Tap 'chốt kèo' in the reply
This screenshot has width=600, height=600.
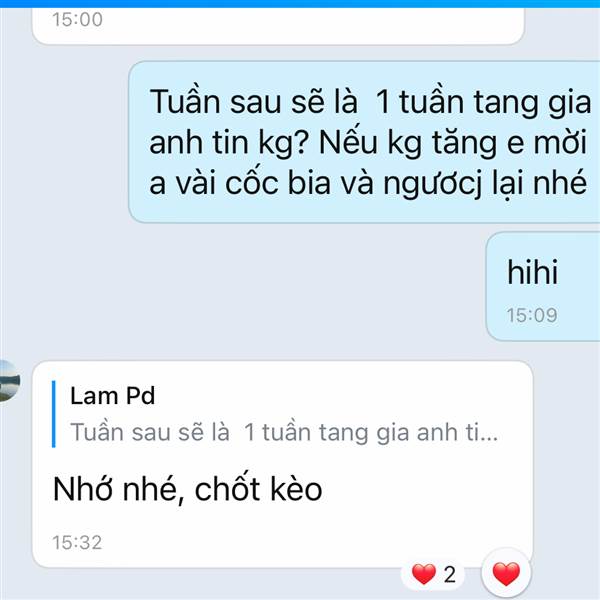pos(258,489)
